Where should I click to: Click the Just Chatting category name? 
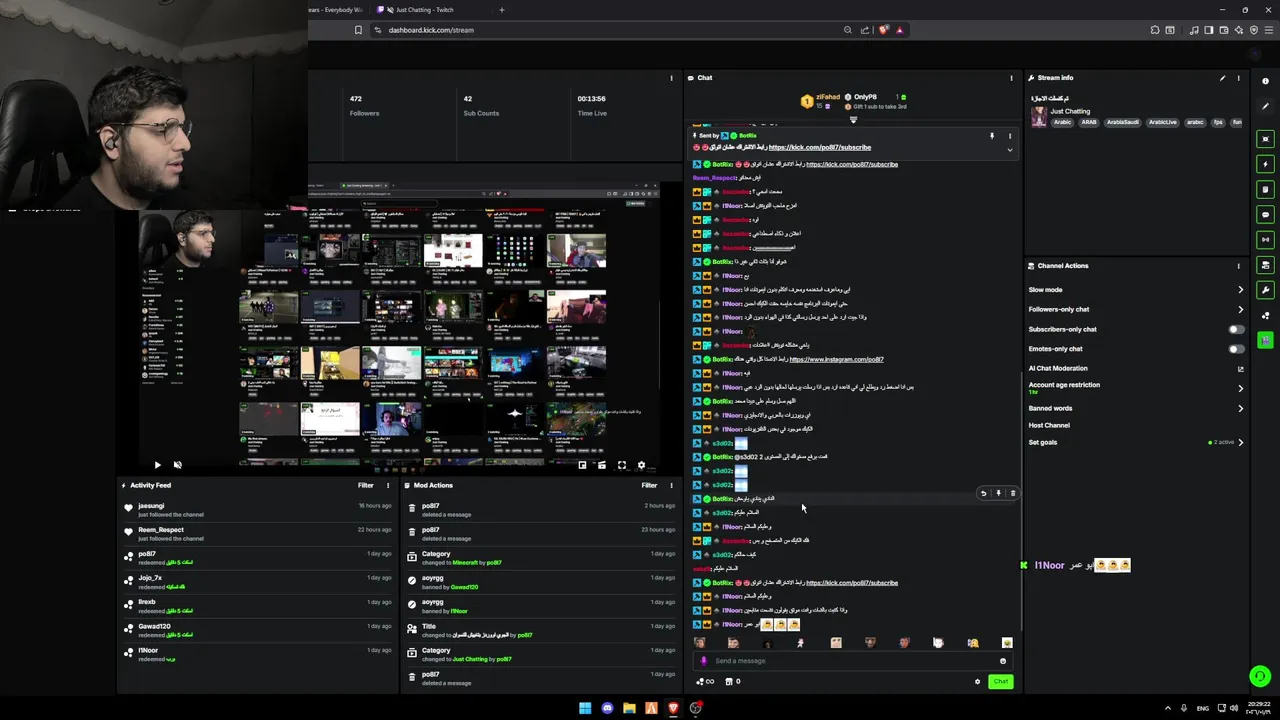[x=1070, y=111]
